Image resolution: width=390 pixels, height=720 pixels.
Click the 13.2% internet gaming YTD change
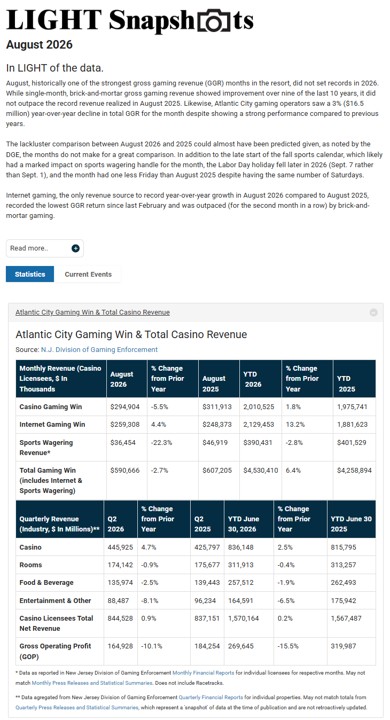click(295, 424)
